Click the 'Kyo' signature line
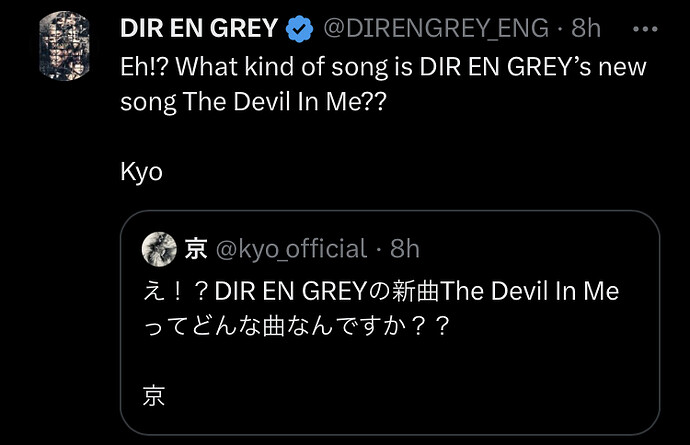This screenshot has width=690, height=445. [141, 172]
